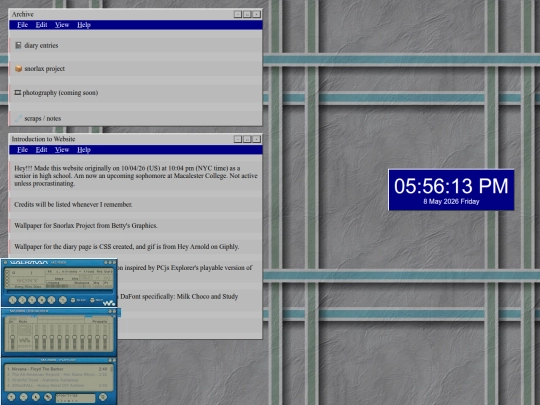This screenshot has height=405, width=540.
Task: Open Help menu in Introduction to Website window
Action: tap(84, 149)
